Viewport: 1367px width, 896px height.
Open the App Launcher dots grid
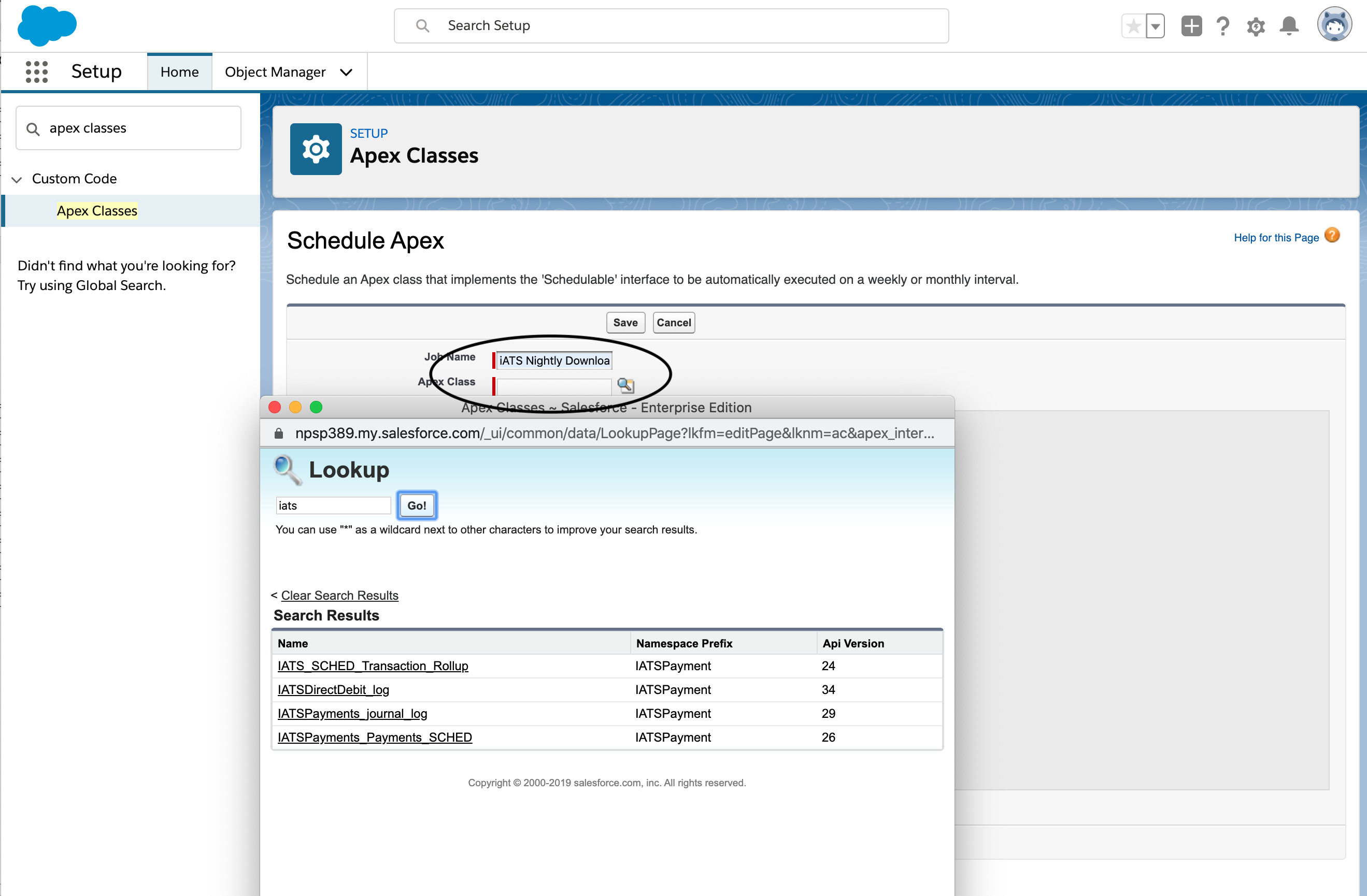[37, 72]
